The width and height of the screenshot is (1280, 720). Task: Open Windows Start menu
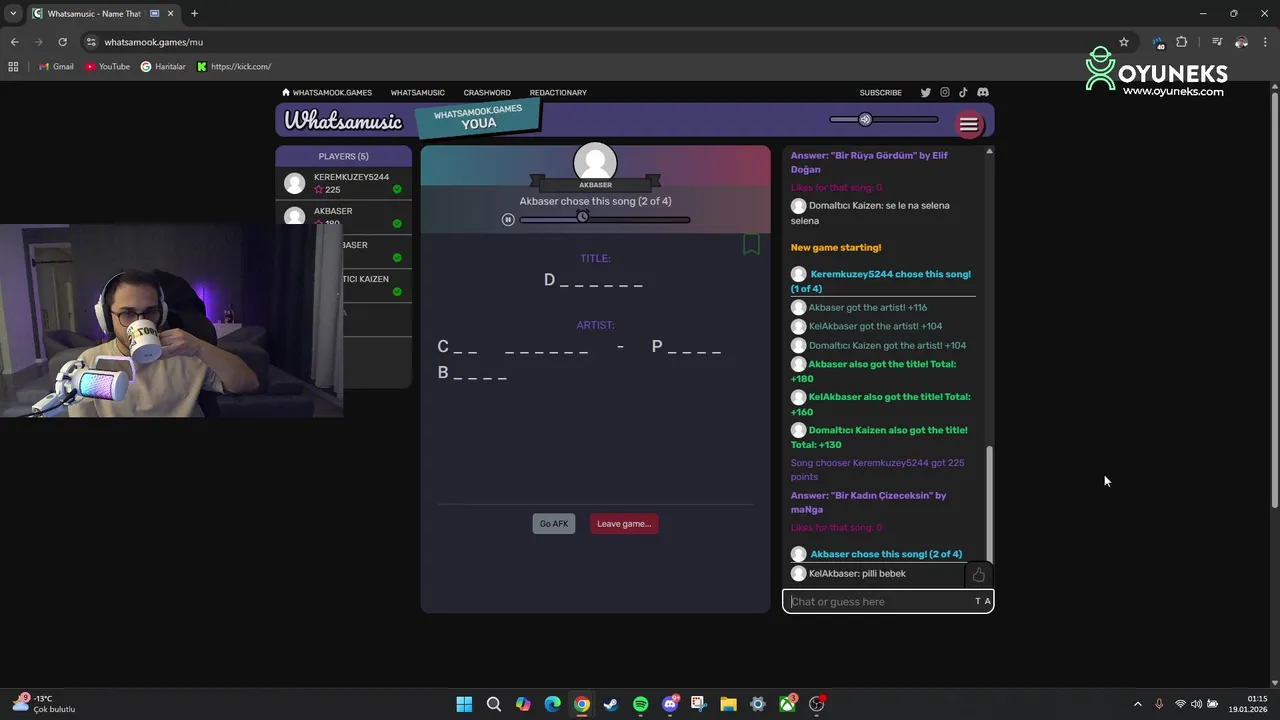tap(464, 704)
